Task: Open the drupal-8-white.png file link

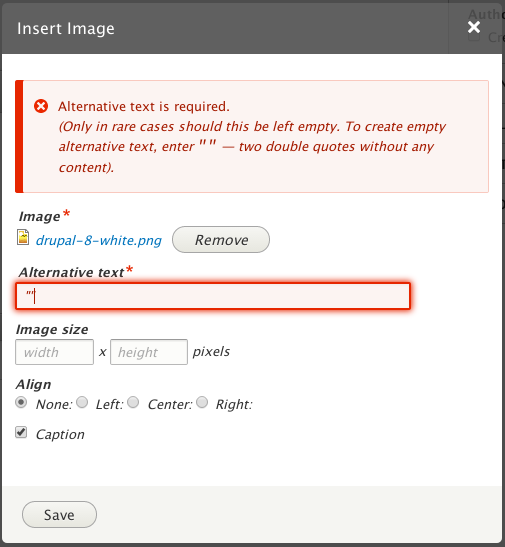Action: click(99, 240)
